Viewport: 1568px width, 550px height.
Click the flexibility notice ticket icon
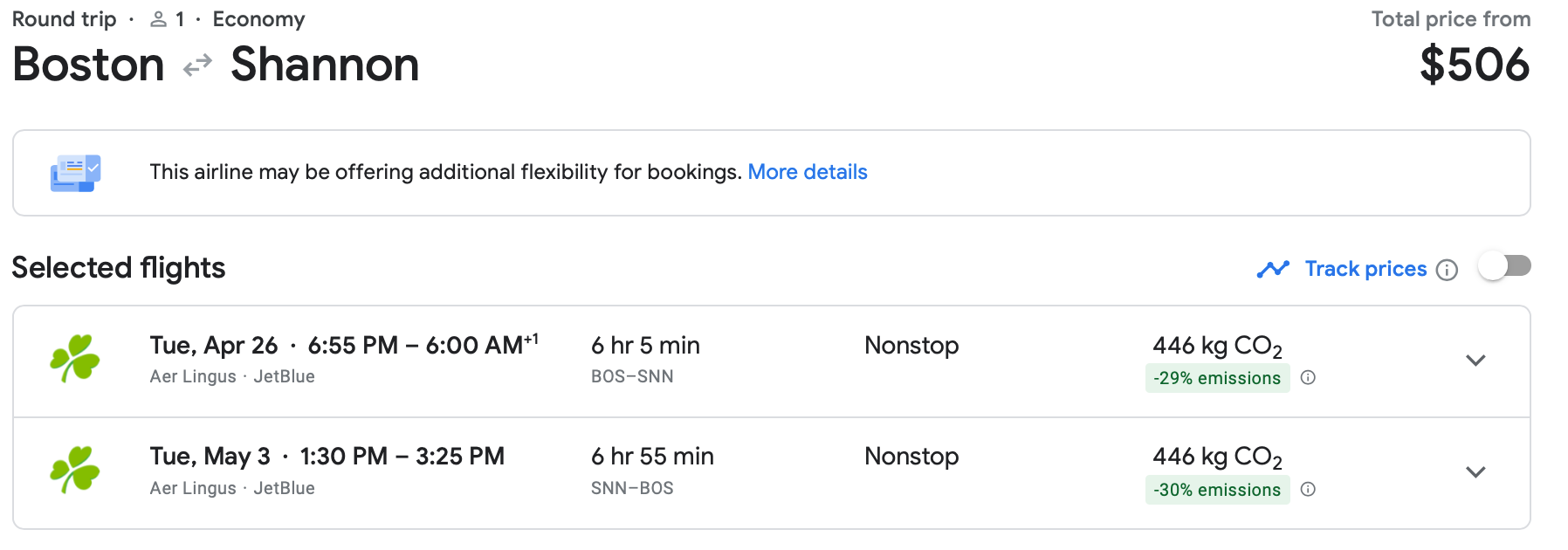pyautogui.click(x=76, y=173)
